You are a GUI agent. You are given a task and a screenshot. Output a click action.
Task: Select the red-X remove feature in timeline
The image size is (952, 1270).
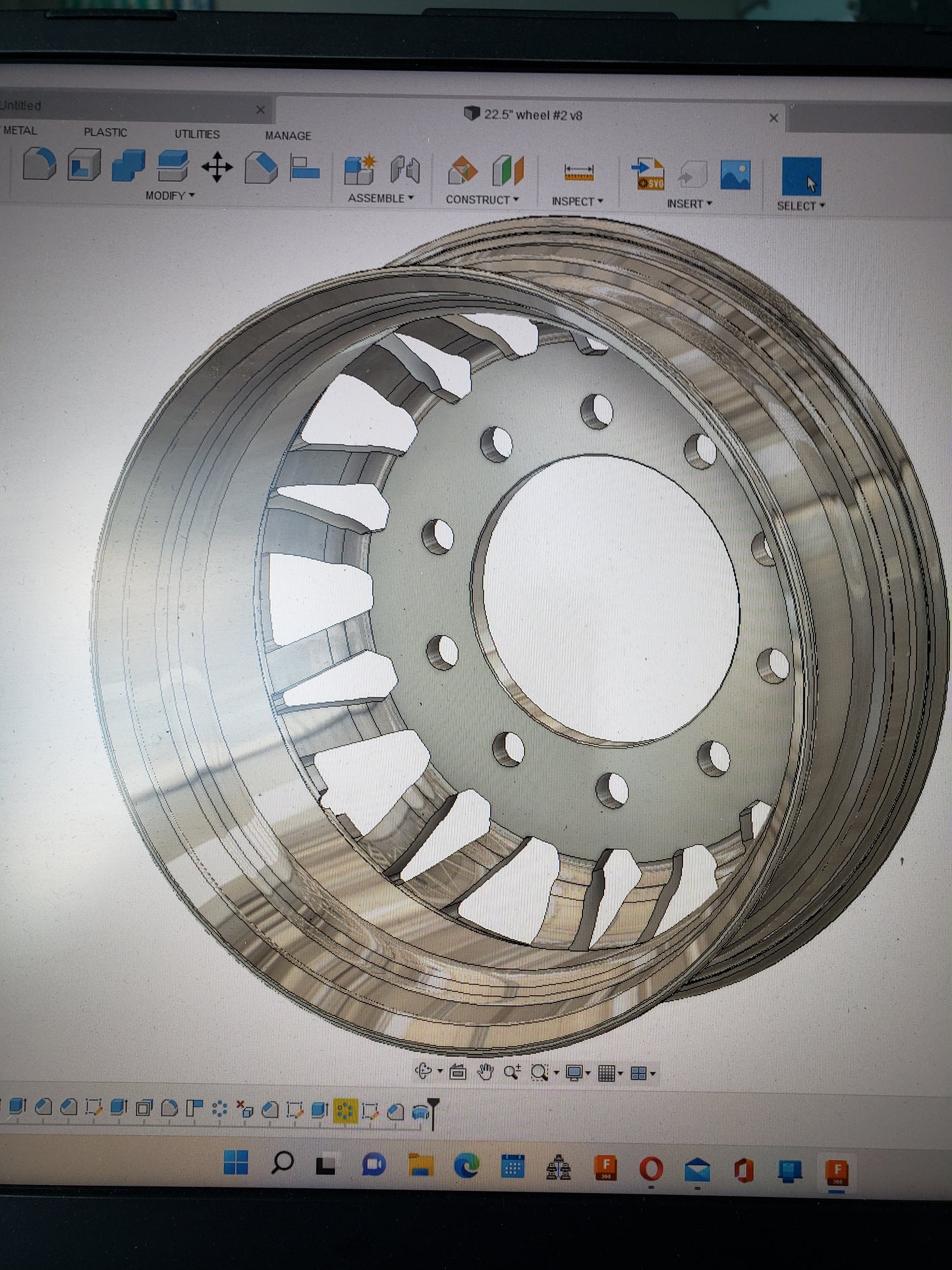[245, 1109]
